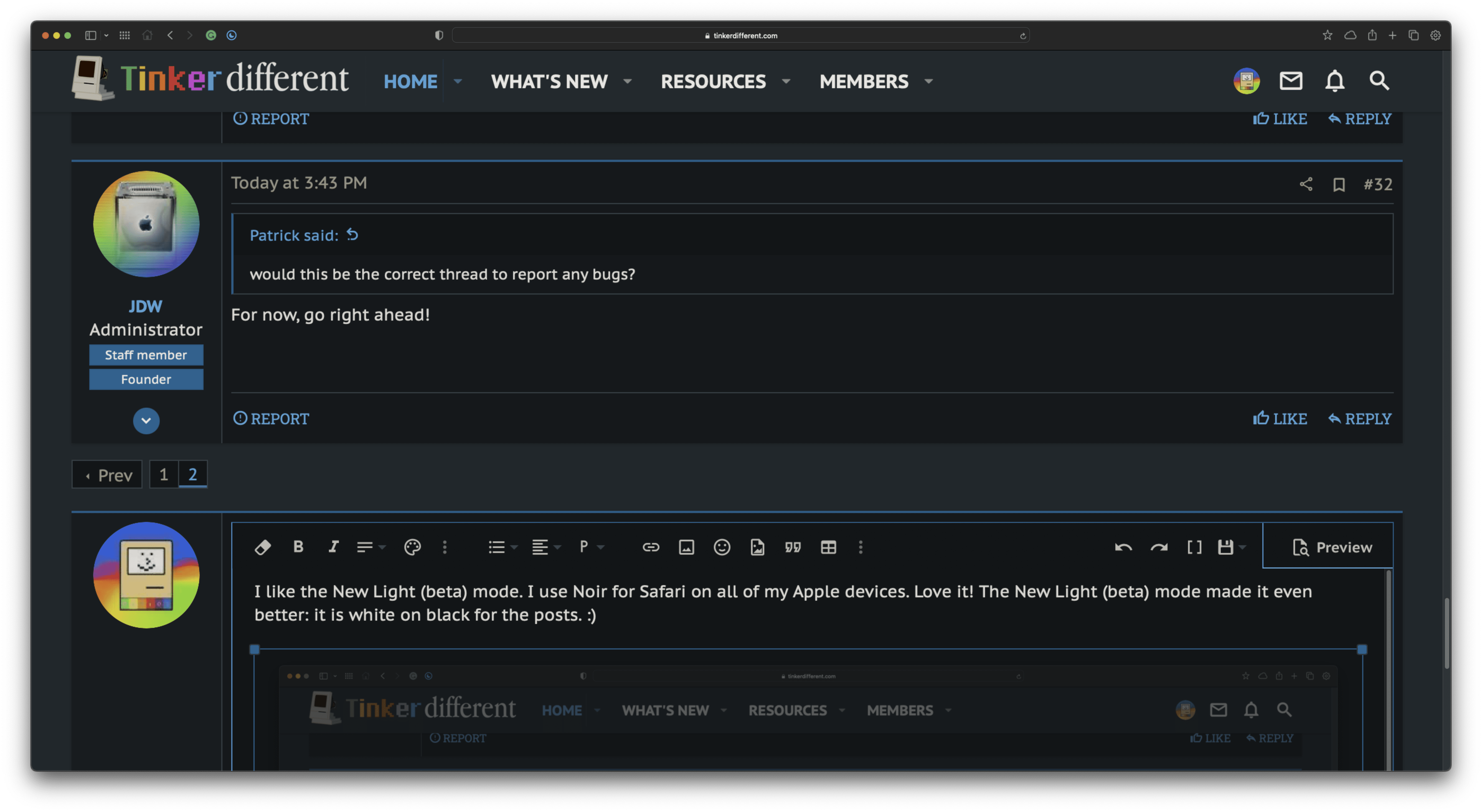Open the text color palette
The height and width of the screenshot is (812, 1482).
pyautogui.click(x=412, y=547)
